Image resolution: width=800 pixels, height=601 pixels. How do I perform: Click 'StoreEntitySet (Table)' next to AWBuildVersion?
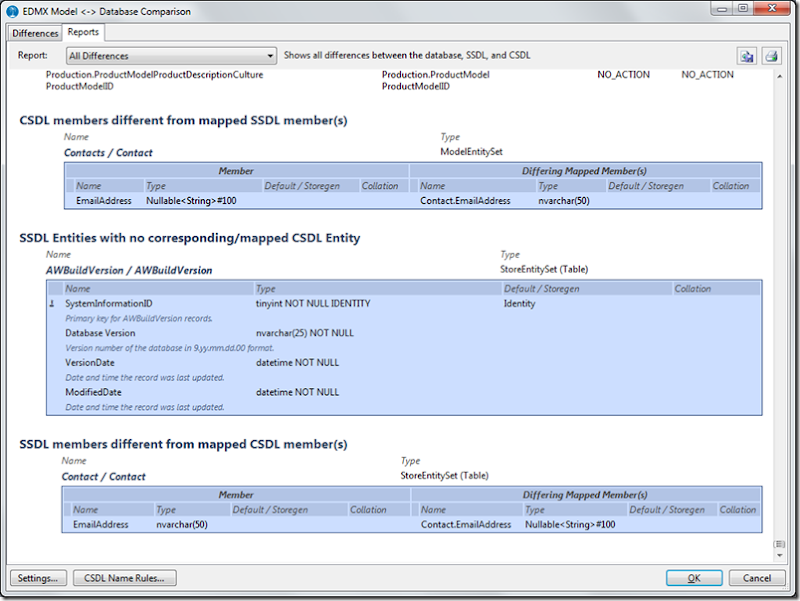pos(544,269)
